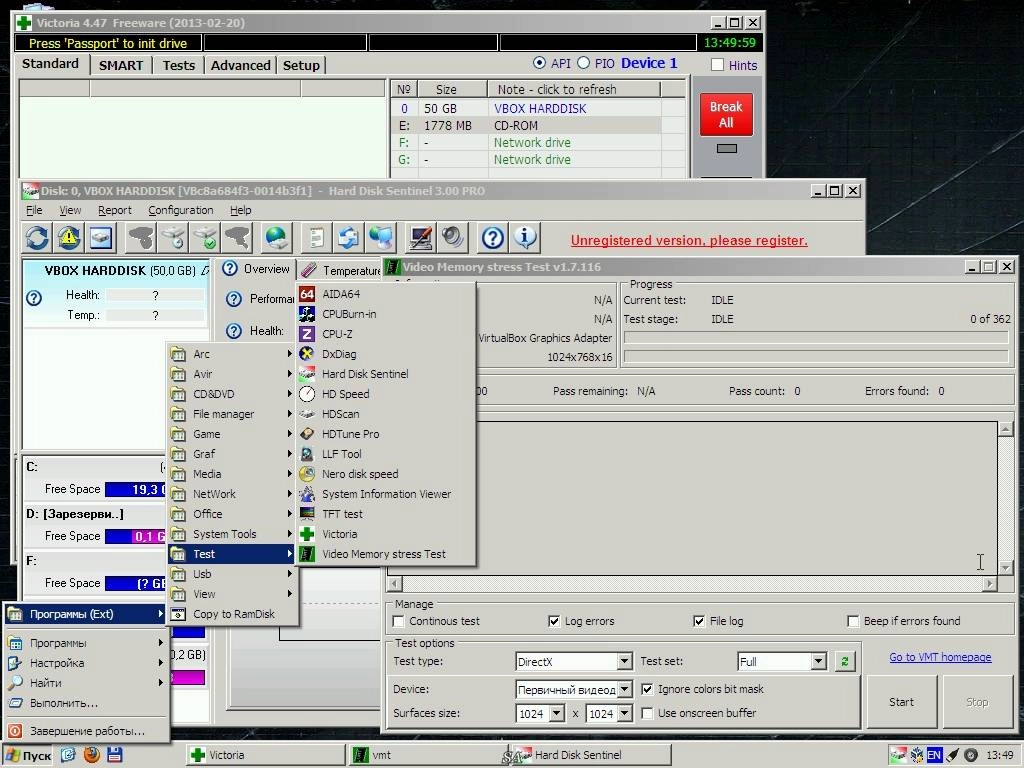Open Test type DirectX dropdown

pos(624,662)
